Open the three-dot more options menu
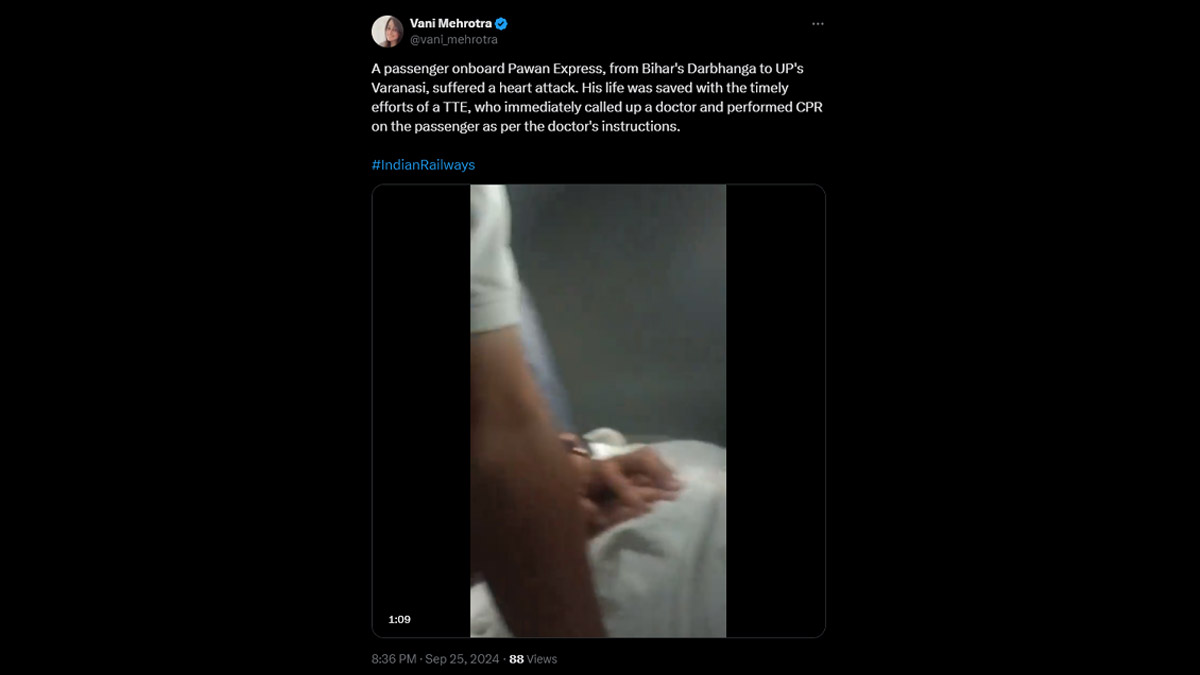 pyautogui.click(x=818, y=23)
